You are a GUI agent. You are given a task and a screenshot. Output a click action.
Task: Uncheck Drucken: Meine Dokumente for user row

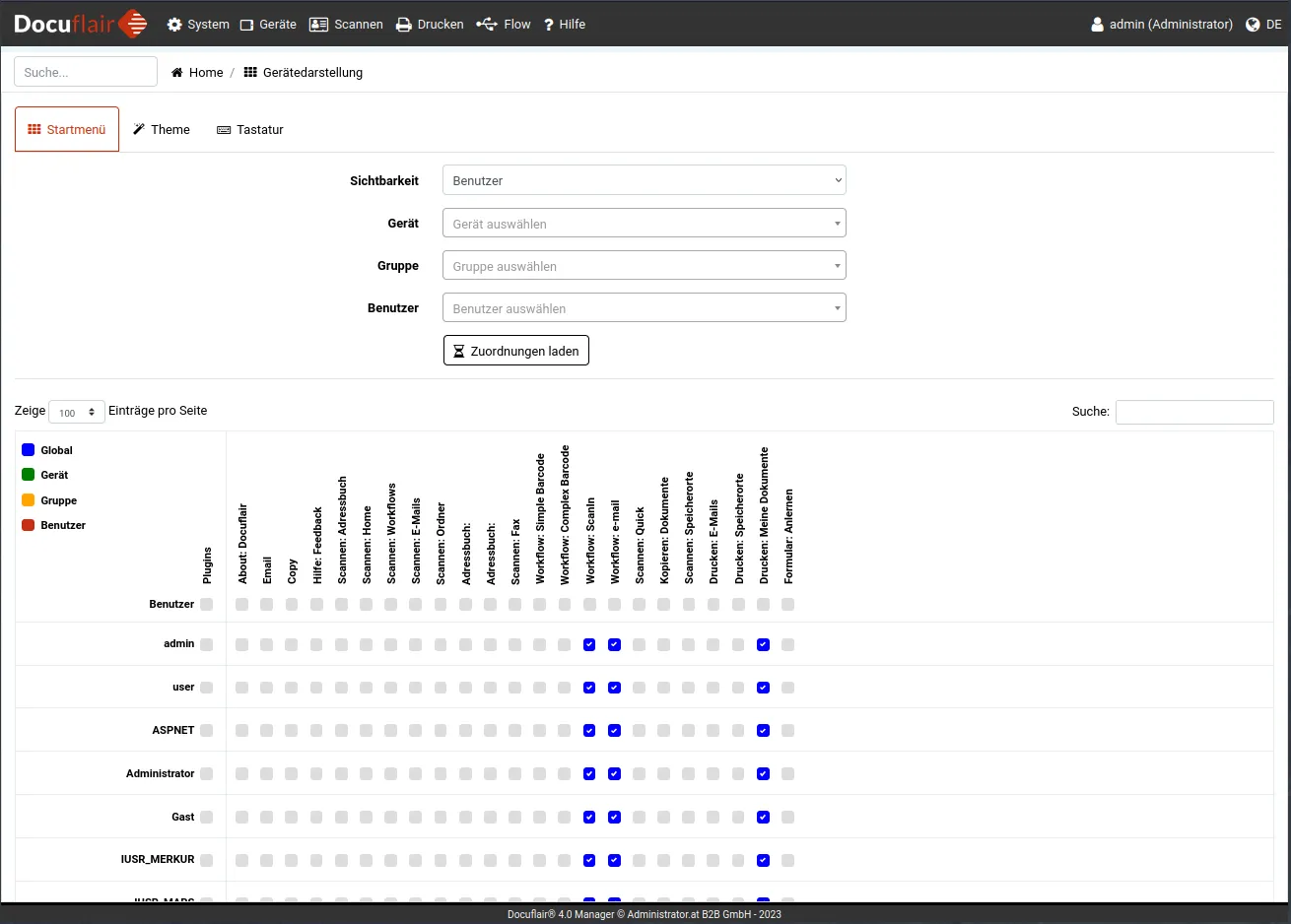click(x=763, y=688)
